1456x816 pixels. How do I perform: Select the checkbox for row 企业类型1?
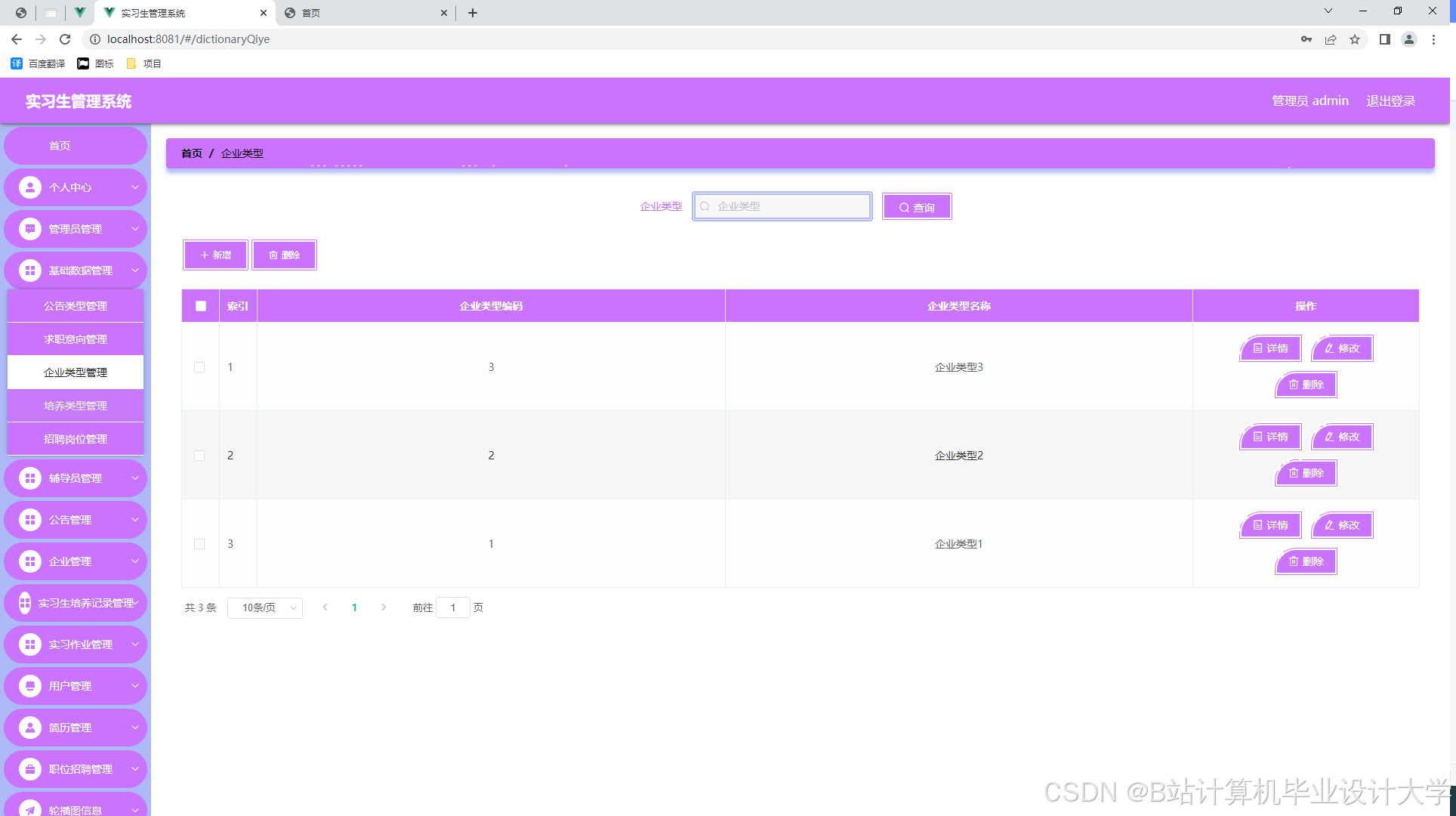coord(199,544)
